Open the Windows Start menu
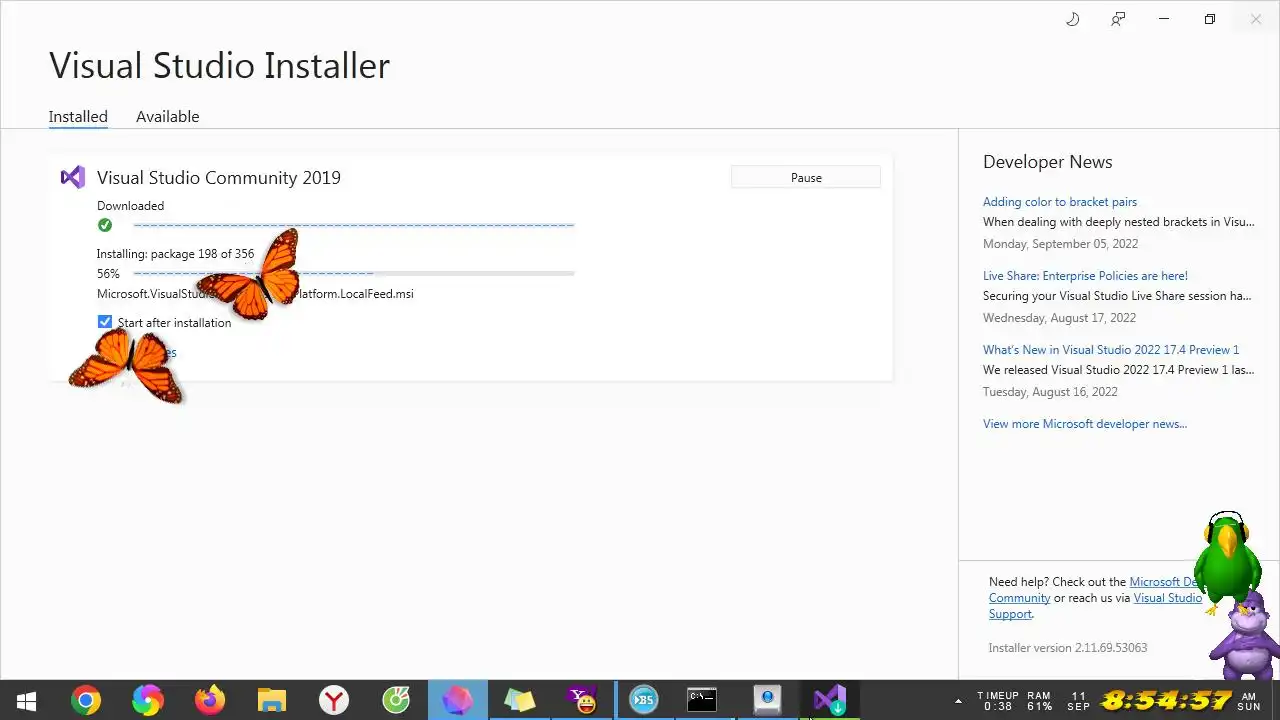Screen dimensions: 1280x720 [26, 700]
